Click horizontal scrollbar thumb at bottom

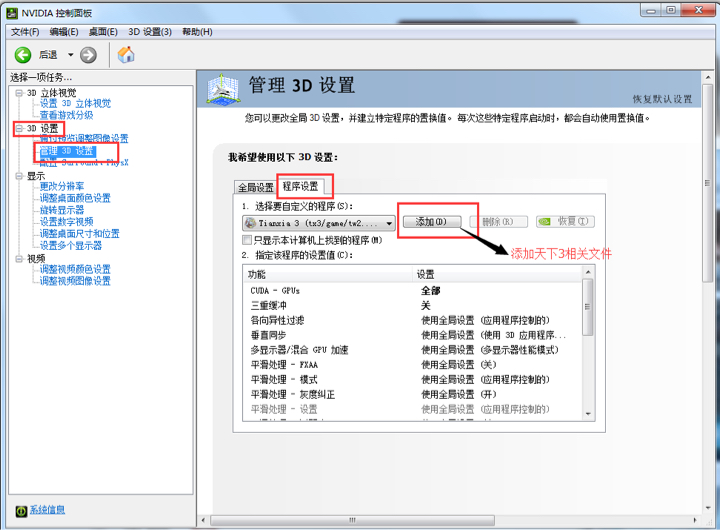[x=352, y=520]
